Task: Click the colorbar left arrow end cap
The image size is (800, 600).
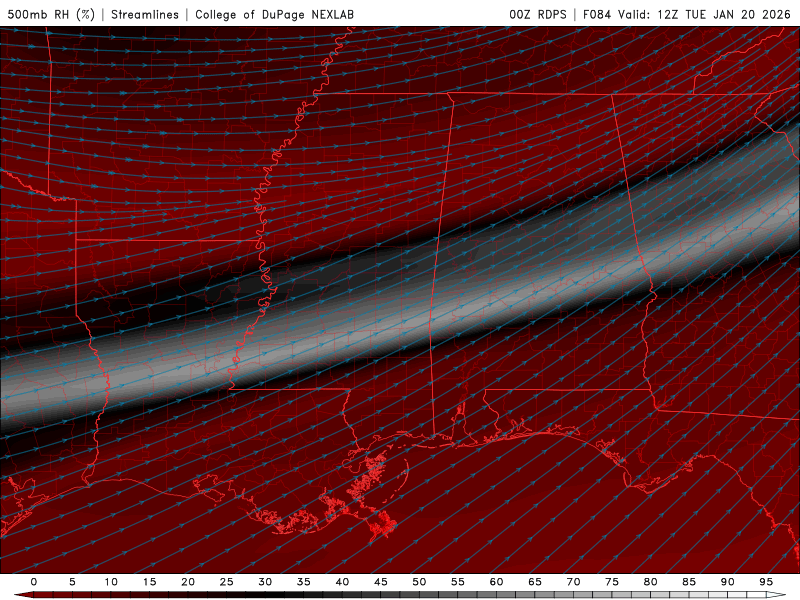Action: (x=23, y=595)
